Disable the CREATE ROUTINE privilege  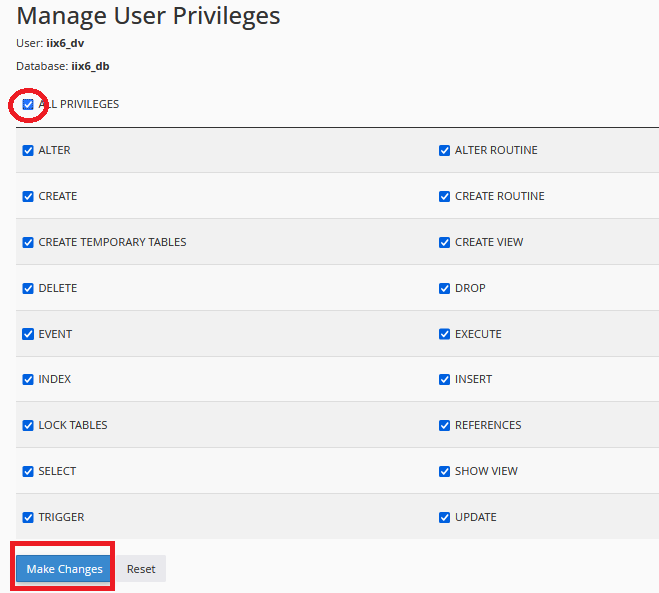[x=444, y=197]
